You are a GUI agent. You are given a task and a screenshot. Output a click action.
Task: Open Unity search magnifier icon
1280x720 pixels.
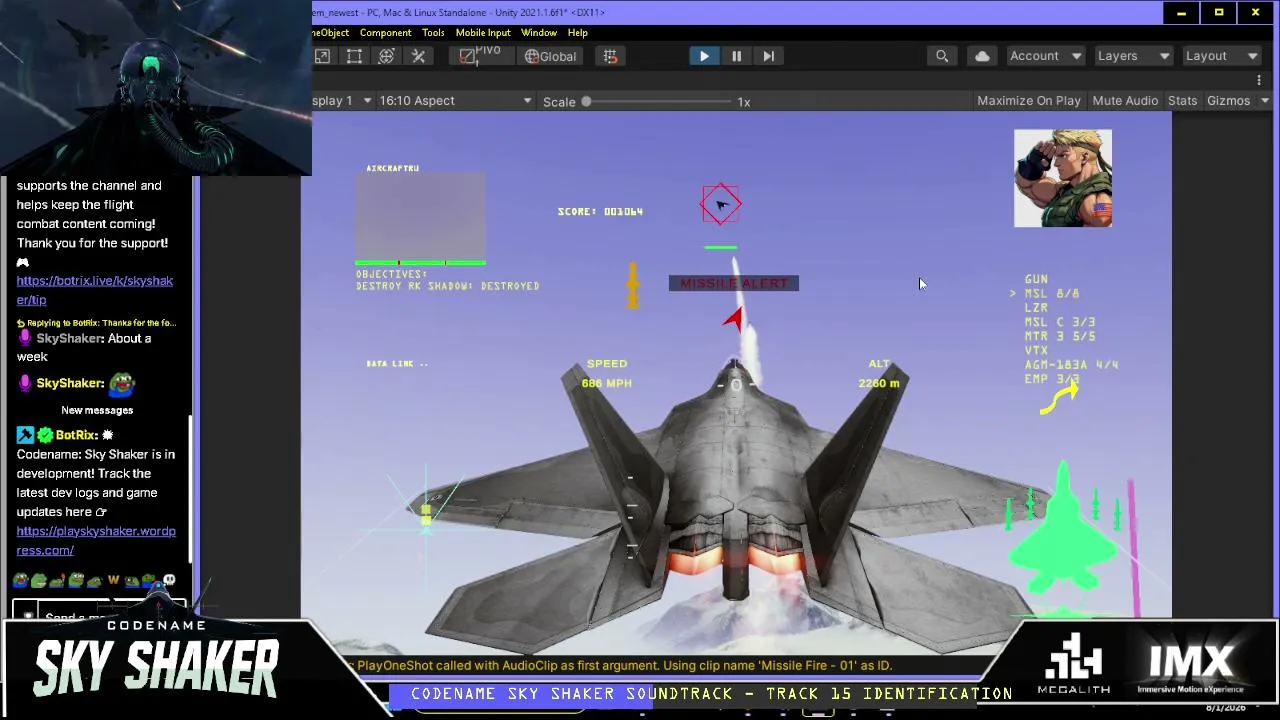tap(942, 56)
